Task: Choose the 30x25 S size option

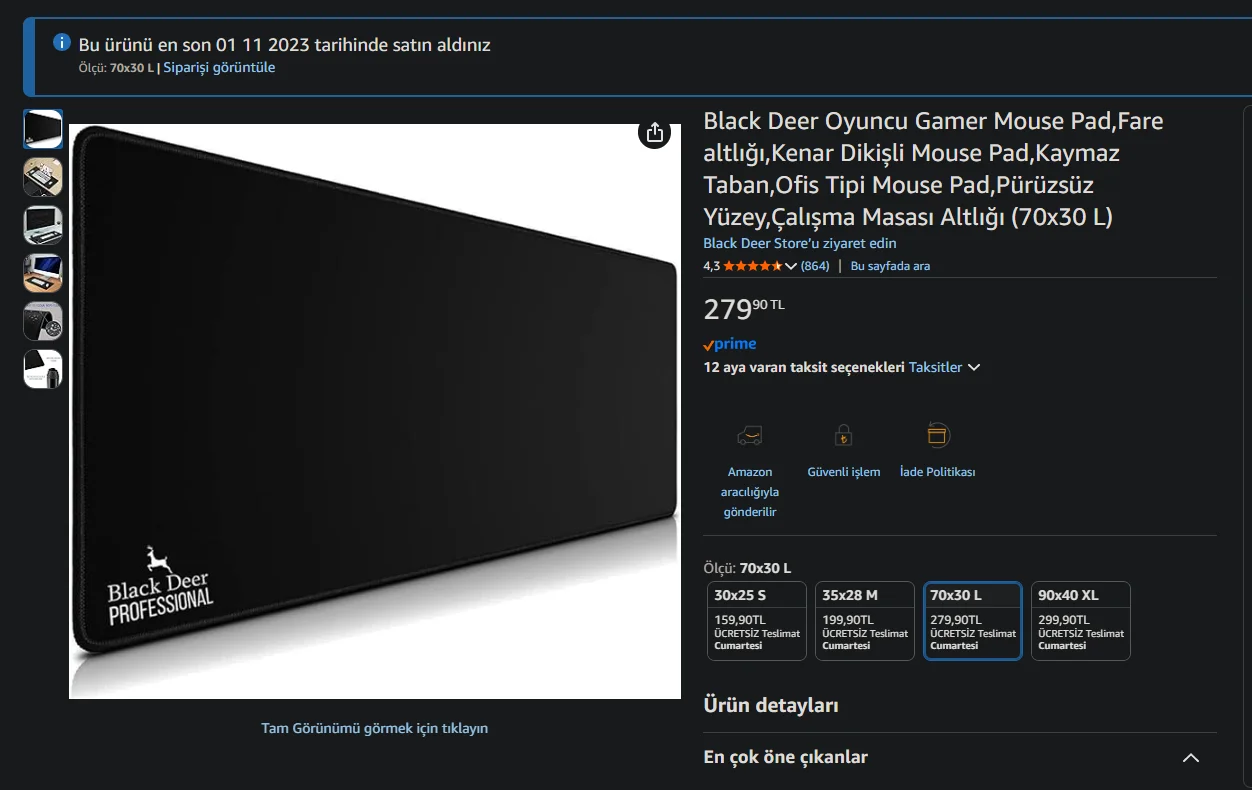Action: coord(757,621)
